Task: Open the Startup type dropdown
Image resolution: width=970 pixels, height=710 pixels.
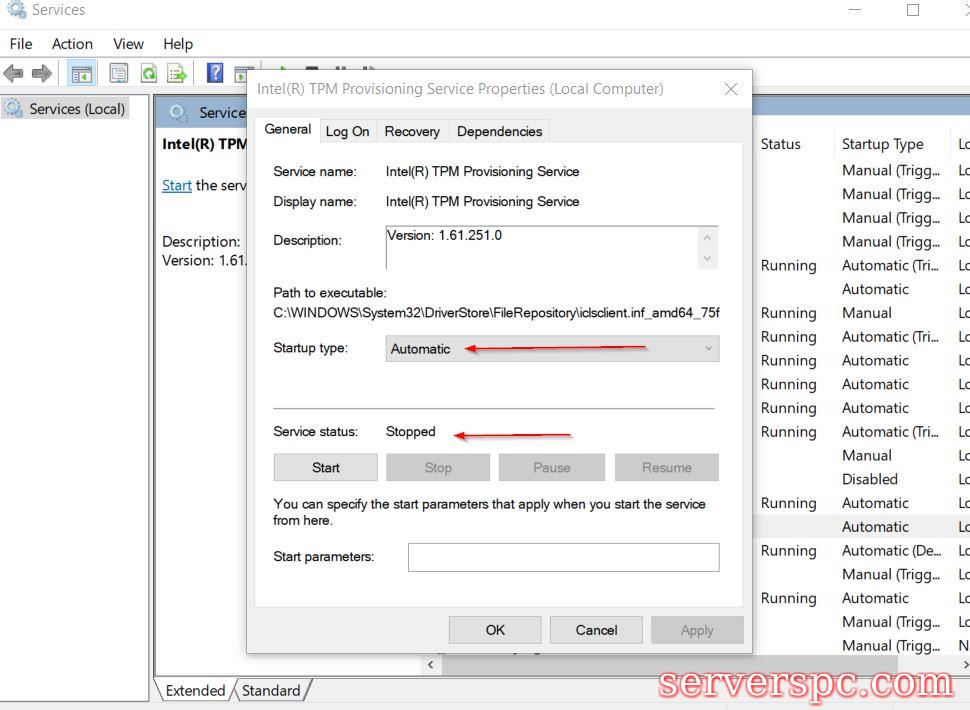Action: tap(552, 349)
